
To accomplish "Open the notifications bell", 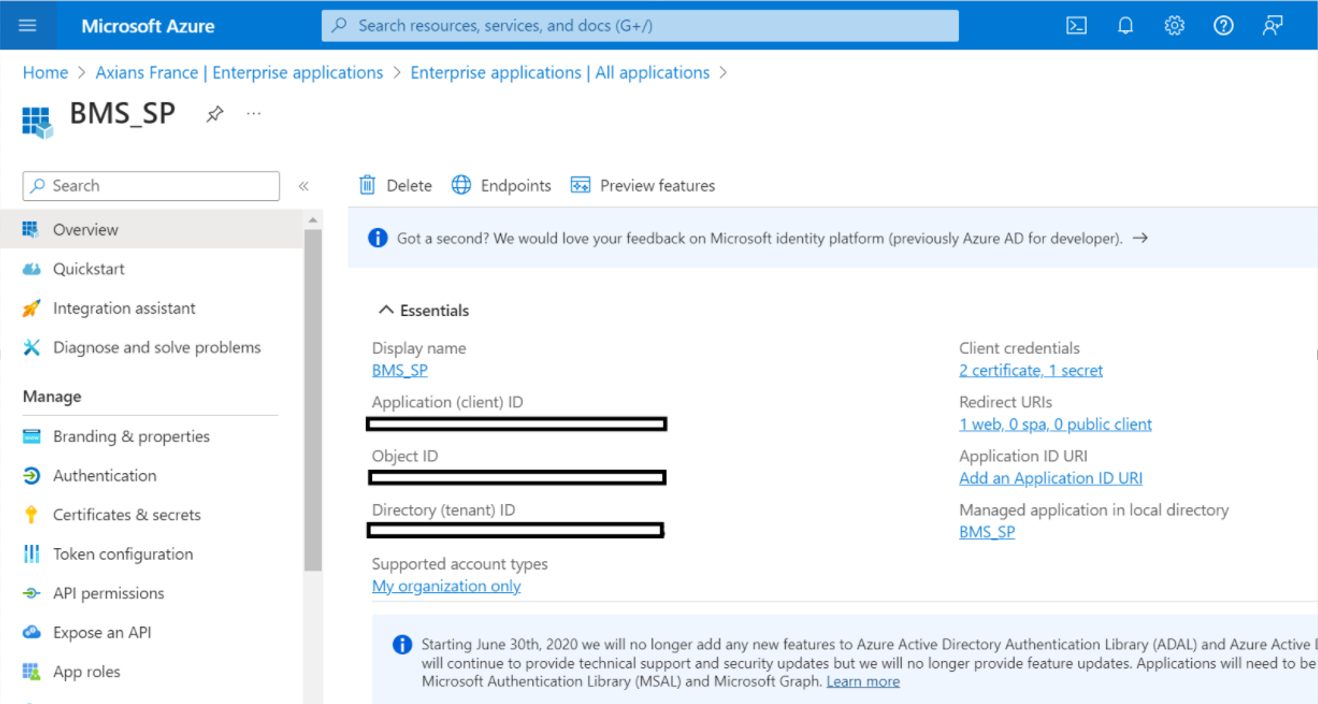I will pos(1125,26).
